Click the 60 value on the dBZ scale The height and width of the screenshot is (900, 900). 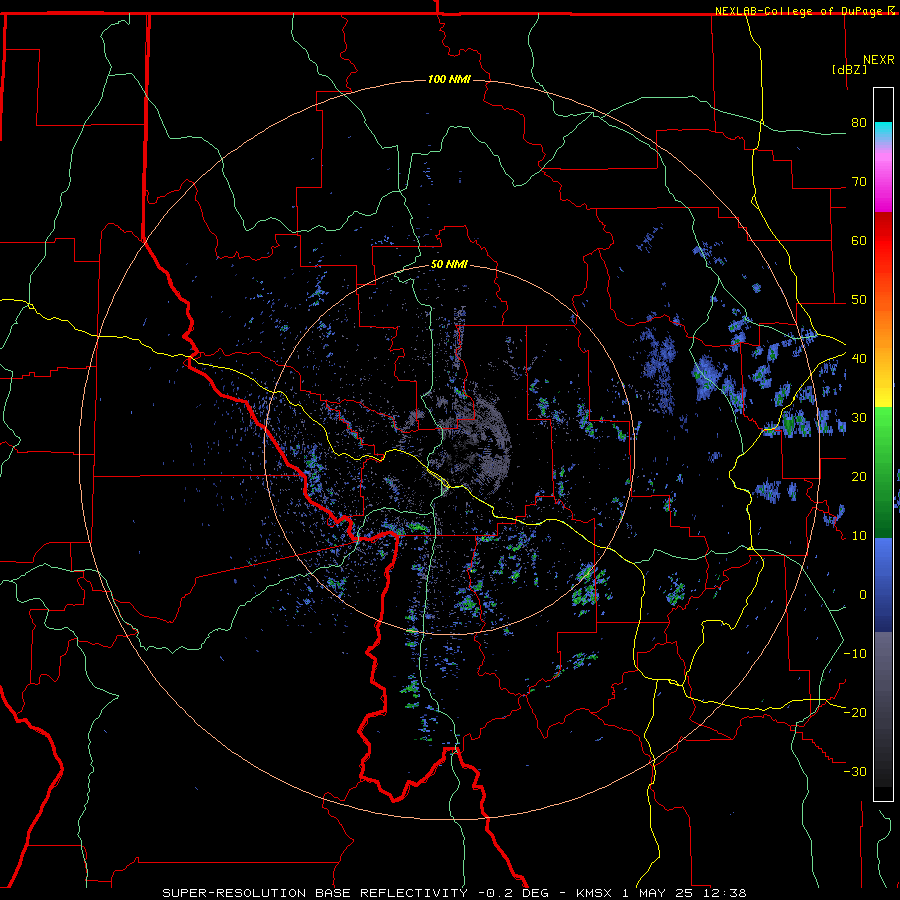[859, 240]
